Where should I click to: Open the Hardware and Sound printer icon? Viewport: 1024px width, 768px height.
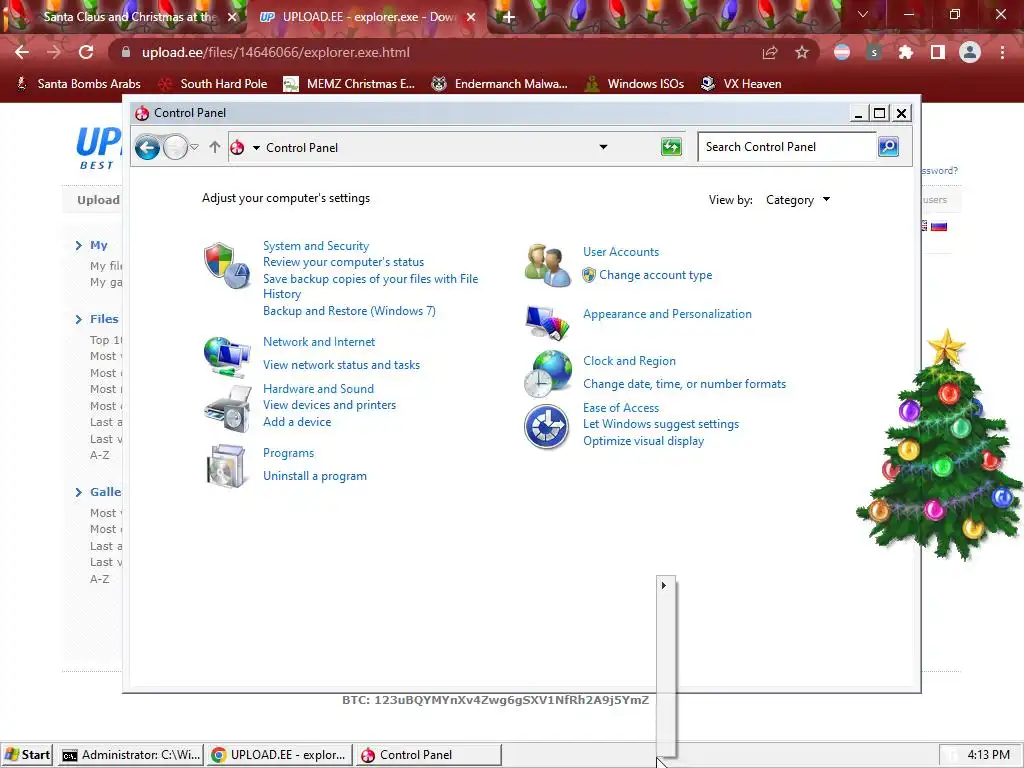coord(227,409)
